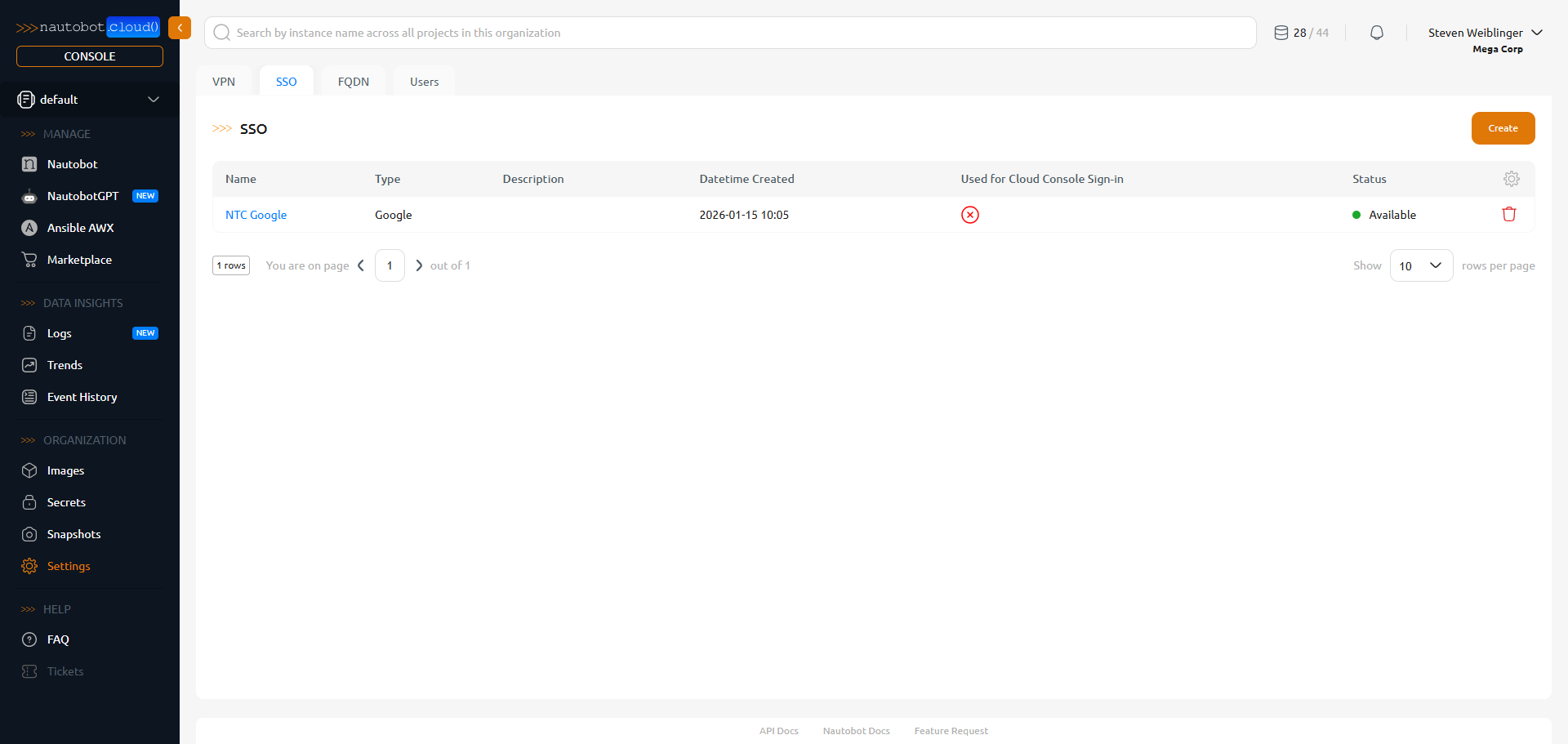This screenshot has width=1568, height=744.
Task: Open the Tickets menu item
Action: coord(65,671)
